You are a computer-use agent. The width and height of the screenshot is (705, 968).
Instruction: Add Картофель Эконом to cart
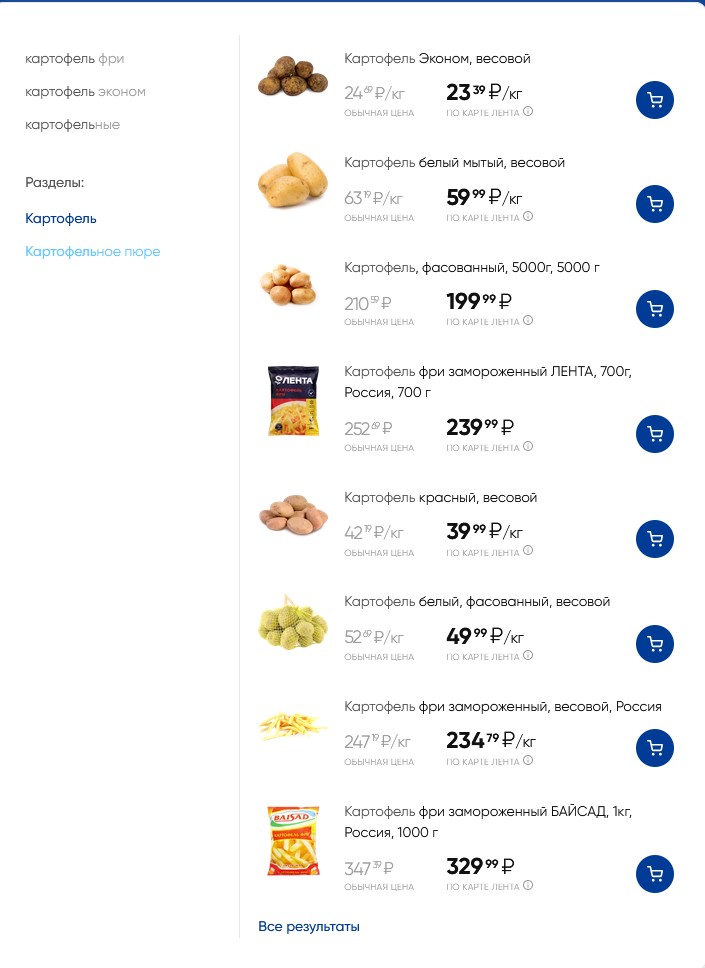pyautogui.click(x=654, y=100)
